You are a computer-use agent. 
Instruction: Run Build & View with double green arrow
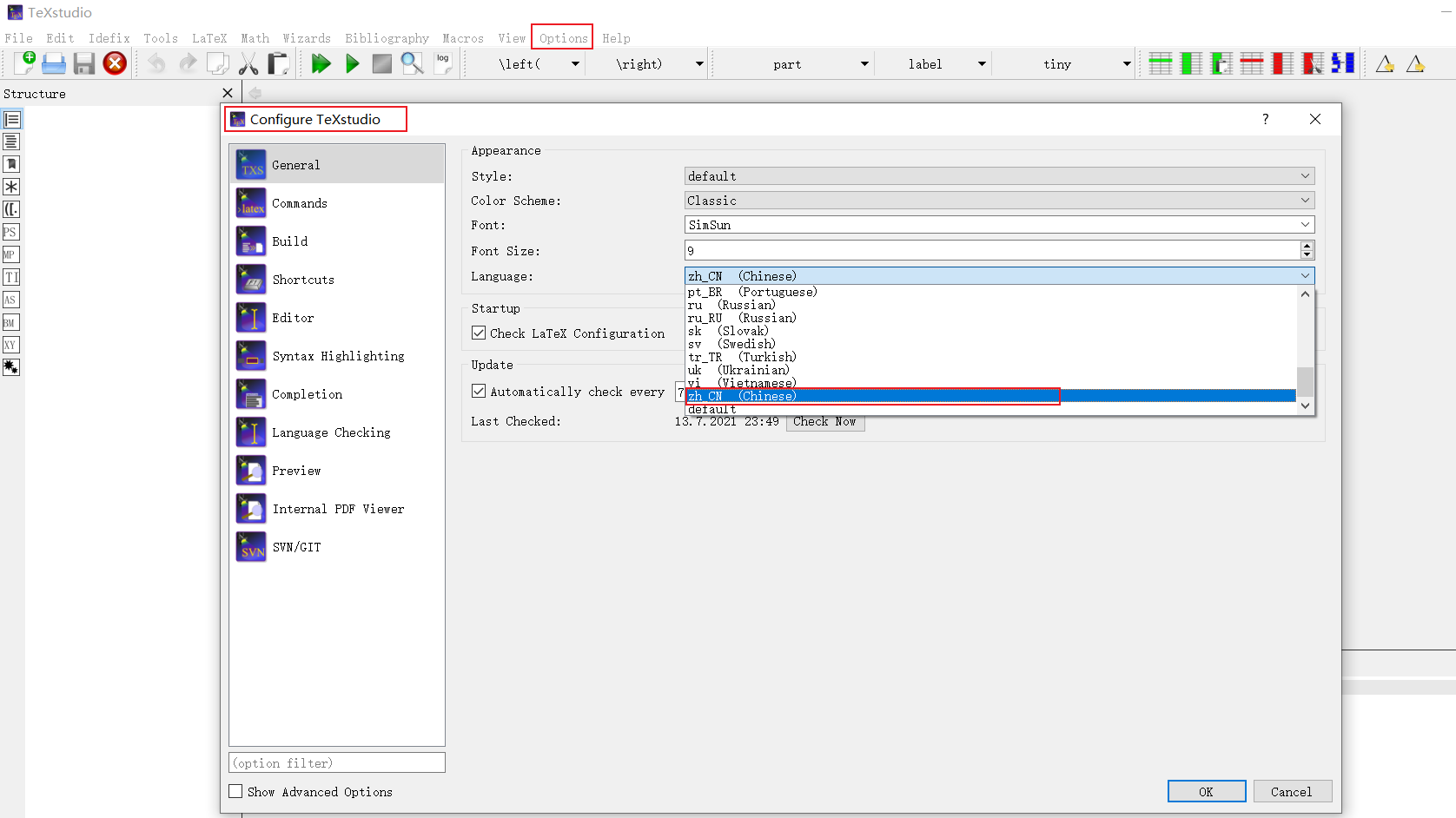(321, 63)
